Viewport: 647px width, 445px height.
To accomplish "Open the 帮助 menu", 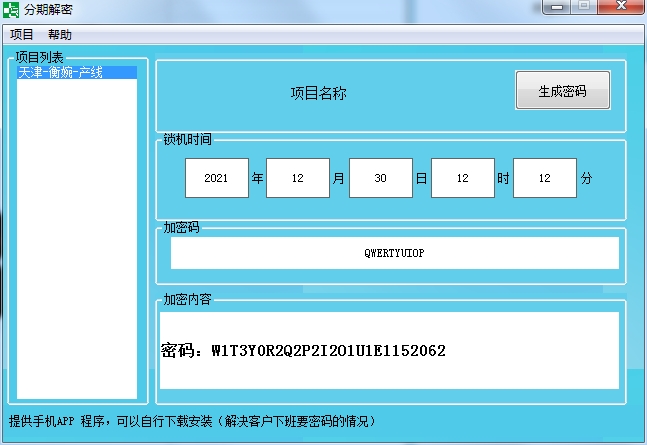I will pos(59,34).
